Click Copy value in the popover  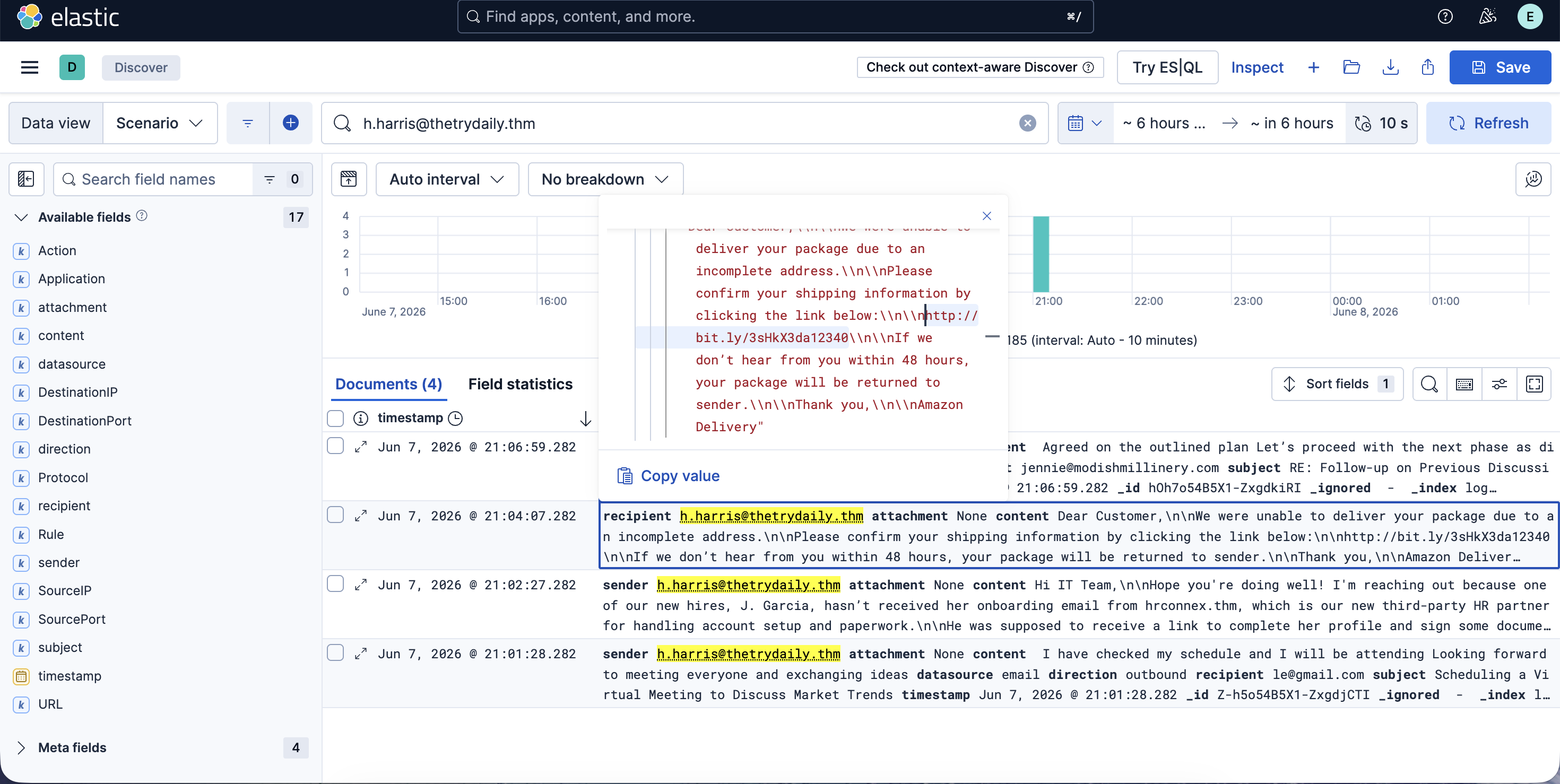(x=669, y=476)
